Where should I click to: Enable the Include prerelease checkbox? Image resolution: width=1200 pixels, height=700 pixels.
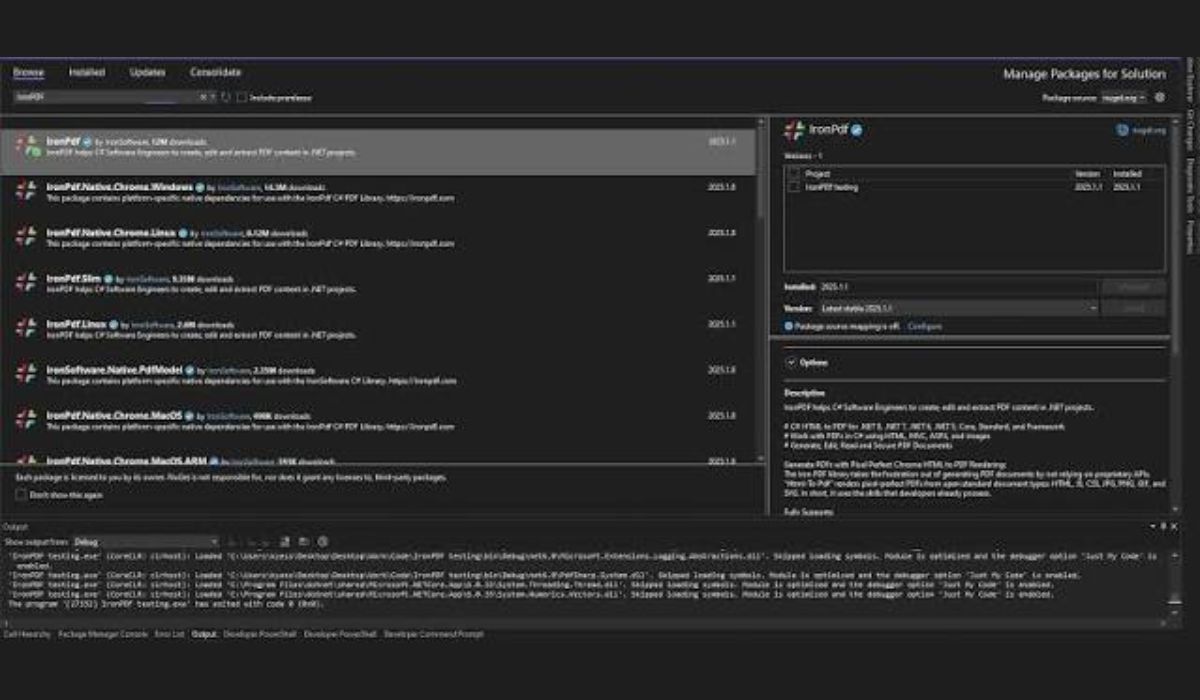point(242,98)
